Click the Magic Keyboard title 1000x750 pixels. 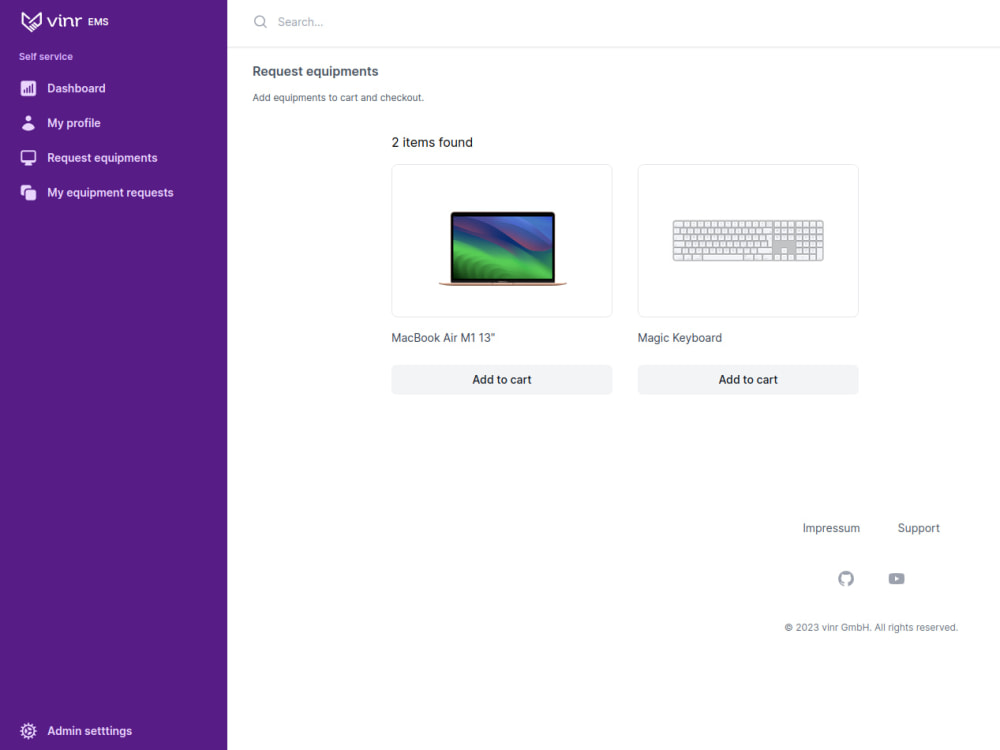(x=680, y=338)
